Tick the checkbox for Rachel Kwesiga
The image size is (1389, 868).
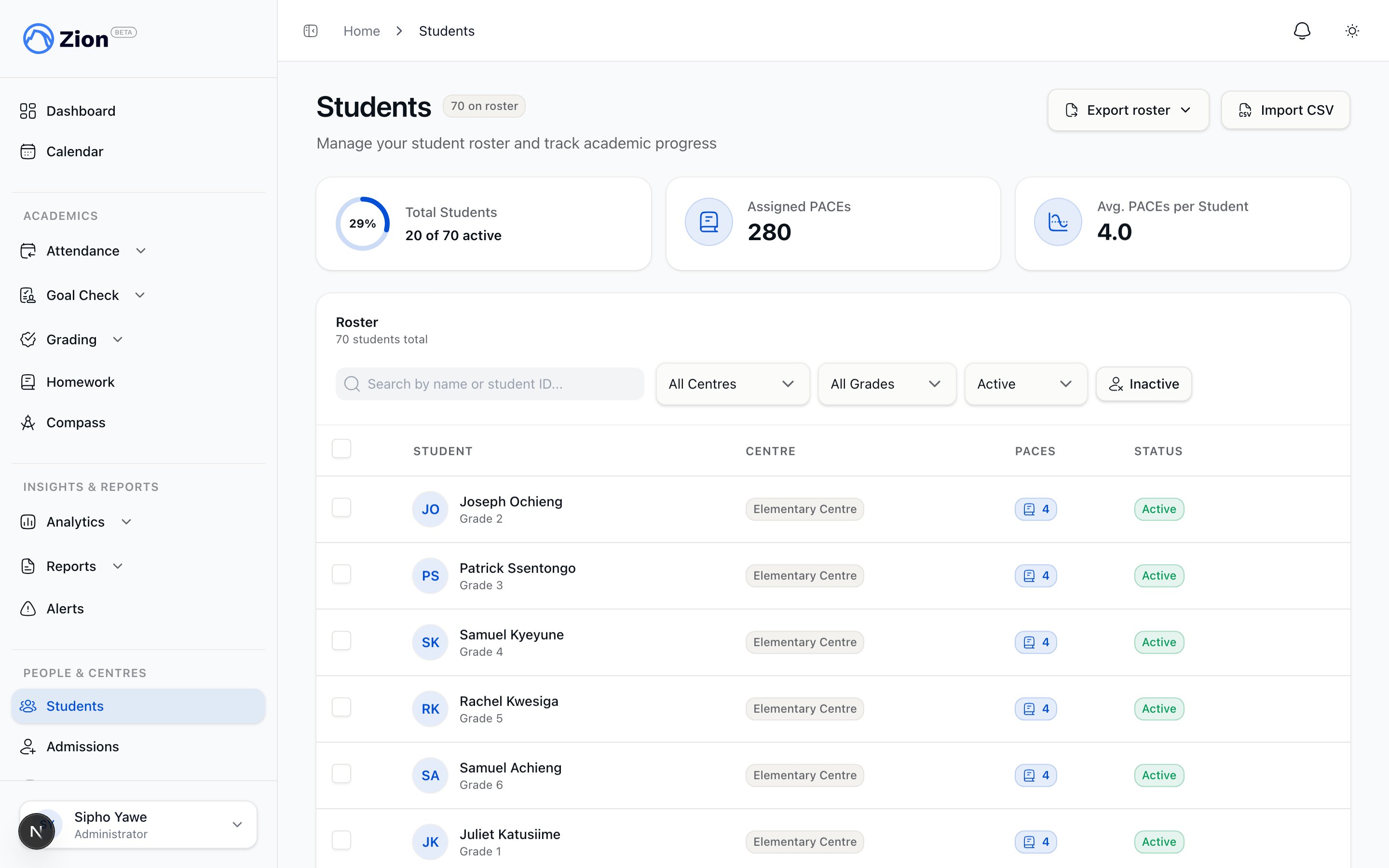pos(341,707)
